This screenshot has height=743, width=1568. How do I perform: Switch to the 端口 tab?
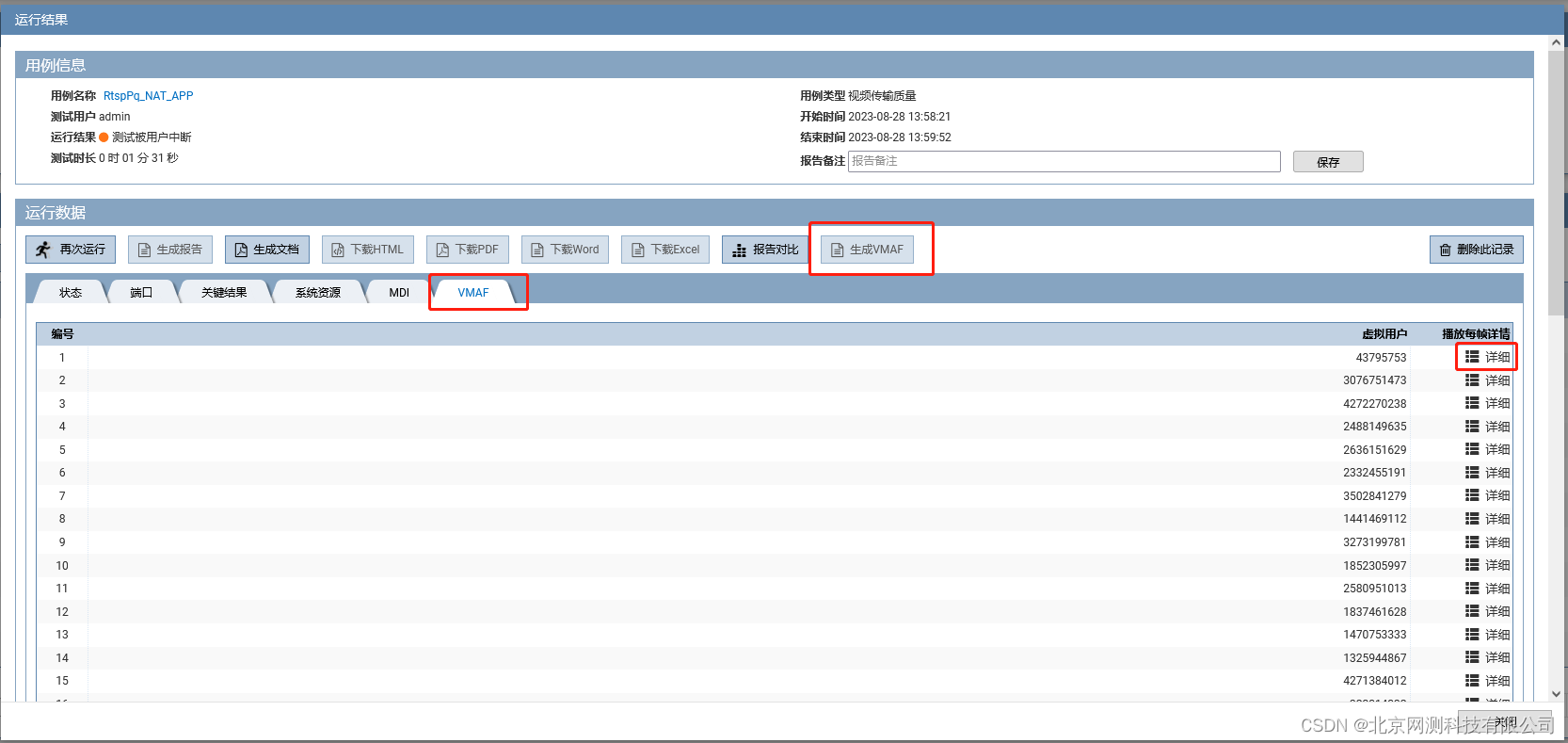coord(141,292)
